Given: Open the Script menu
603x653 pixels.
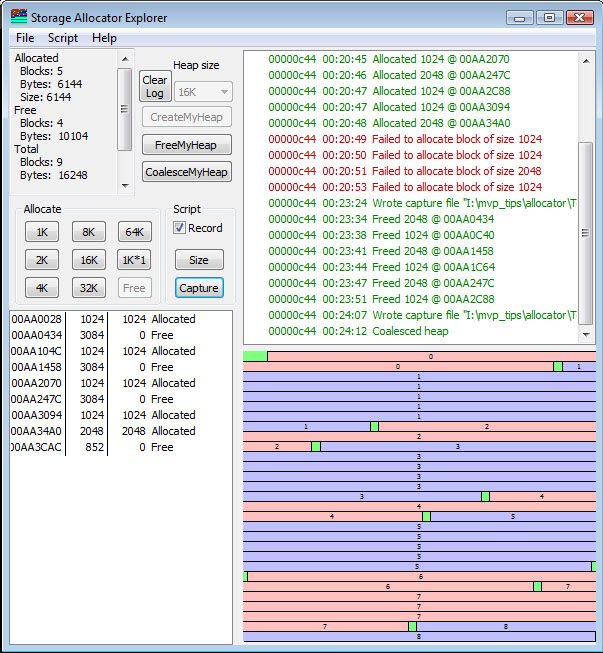Looking at the screenshot, I should 63,38.
